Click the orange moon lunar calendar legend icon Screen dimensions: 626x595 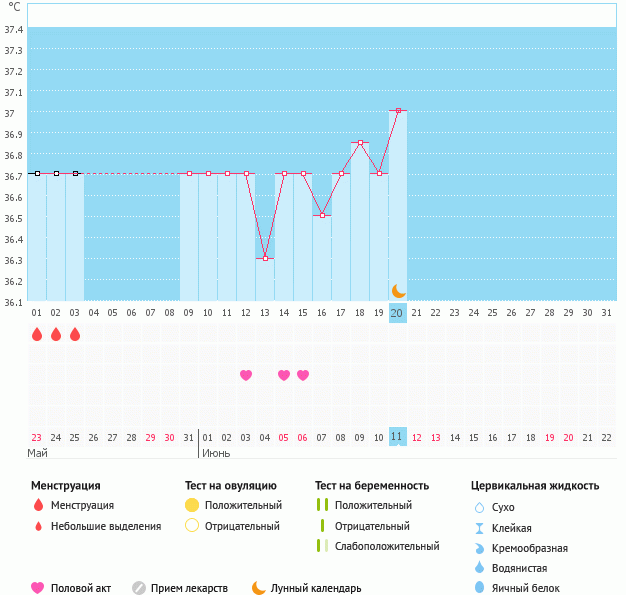pyautogui.click(x=259, y=588)
